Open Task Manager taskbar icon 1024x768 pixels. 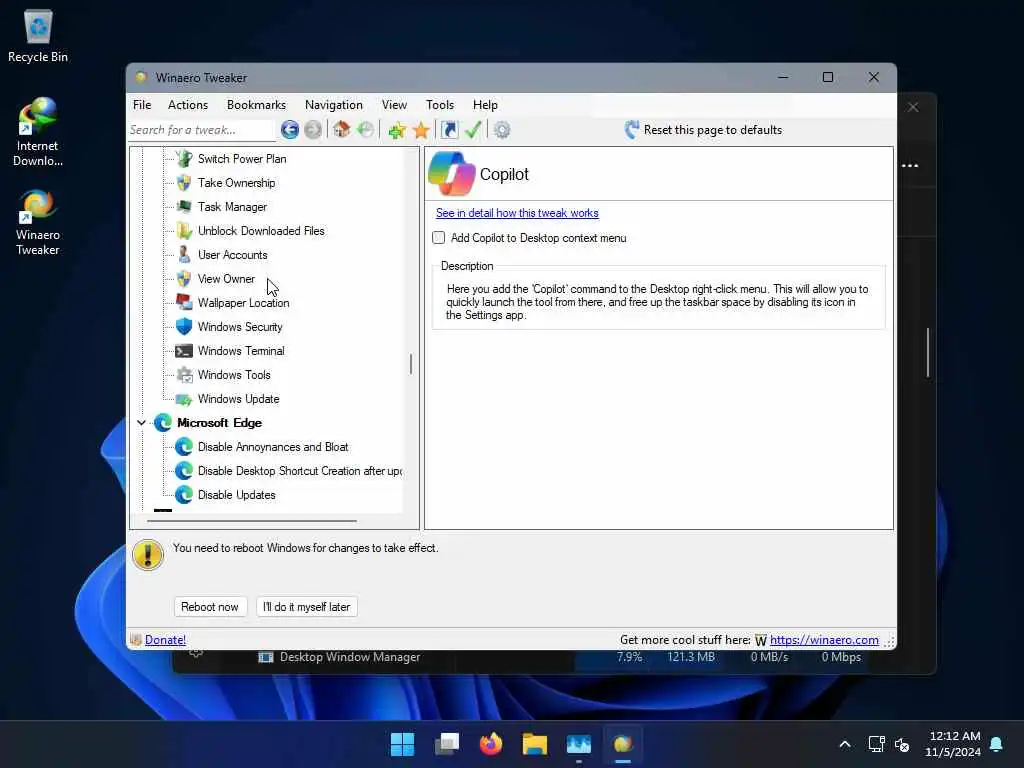[579, 744]
